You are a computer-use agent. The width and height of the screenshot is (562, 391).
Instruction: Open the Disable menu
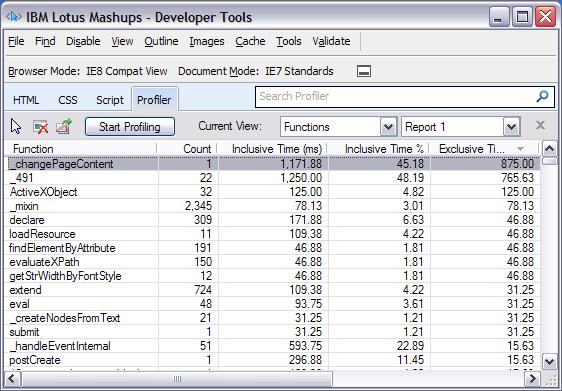(83, 41)
